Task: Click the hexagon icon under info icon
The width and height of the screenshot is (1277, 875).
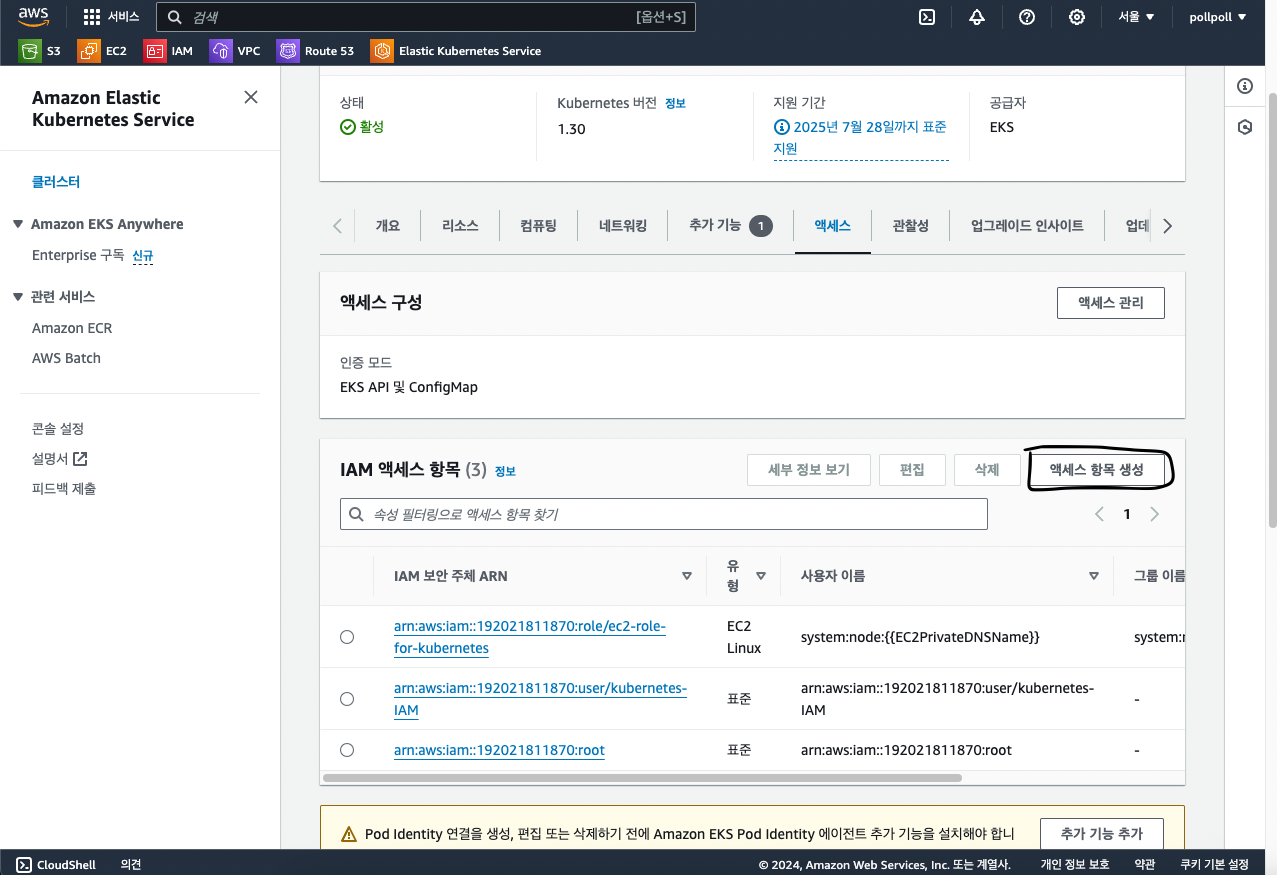Action: [1245, 127]
